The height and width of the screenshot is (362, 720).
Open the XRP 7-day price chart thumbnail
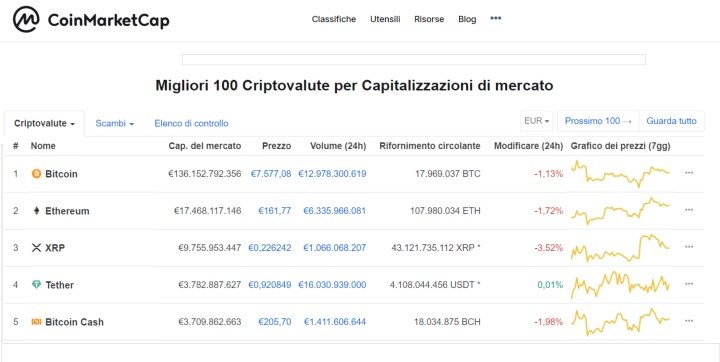pos(620,248)
